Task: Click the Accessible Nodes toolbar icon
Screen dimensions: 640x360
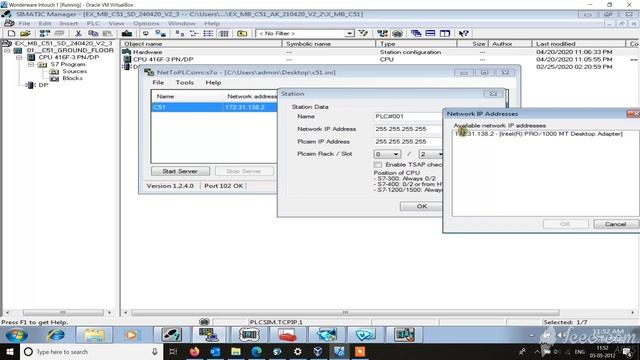Action: [44, 33]
